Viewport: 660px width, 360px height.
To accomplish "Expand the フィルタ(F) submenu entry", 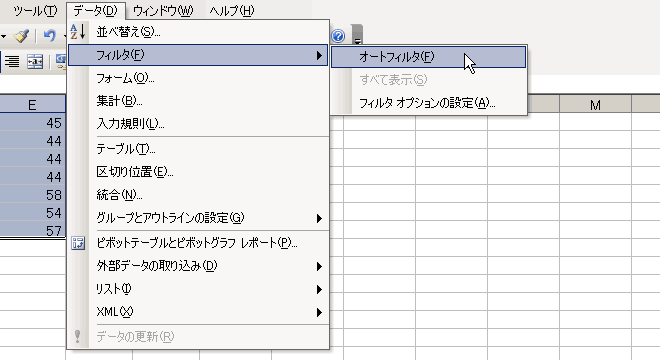I will [198, 55].
